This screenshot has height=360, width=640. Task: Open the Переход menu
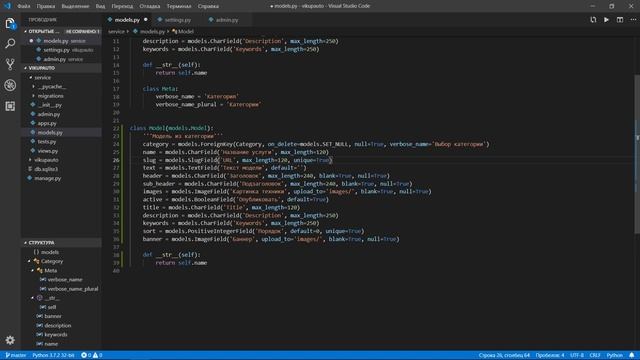(122, 6)
